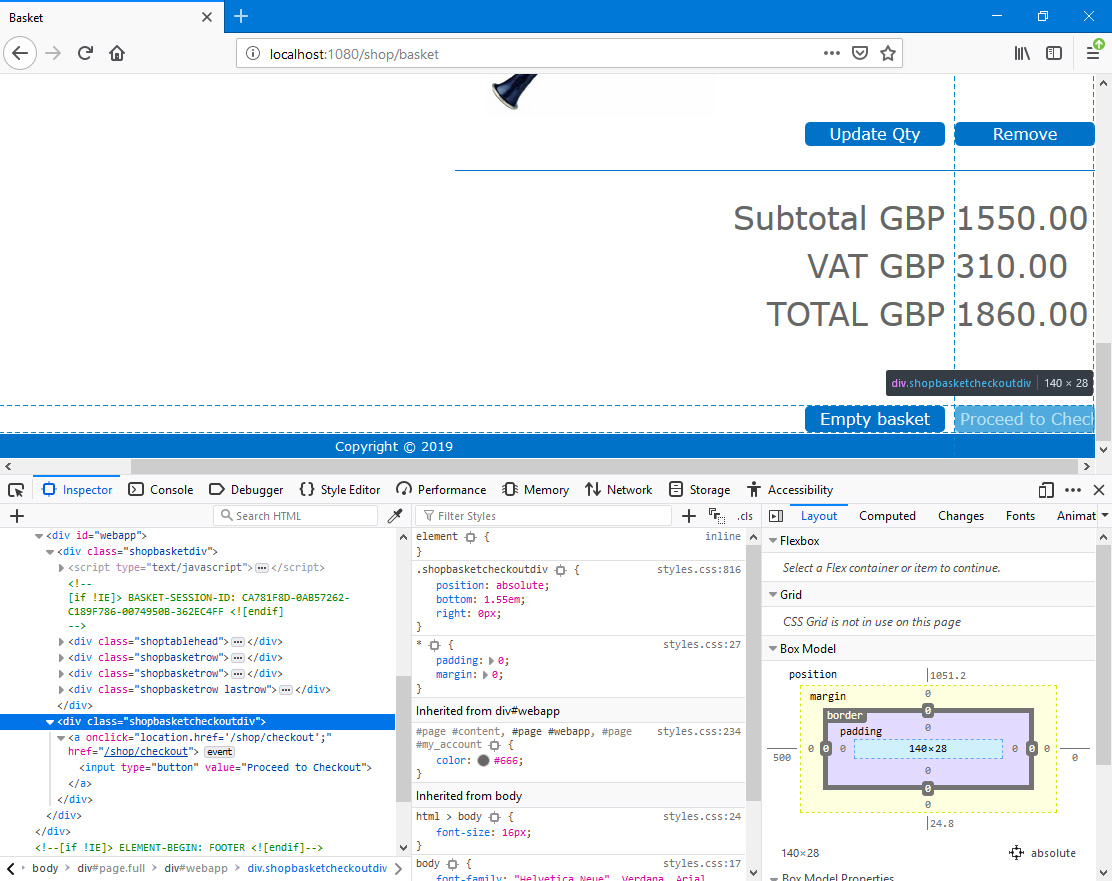
Task: Collapse the shopbasketcheckoutdiv node
Action: click(x=50, y=721)
